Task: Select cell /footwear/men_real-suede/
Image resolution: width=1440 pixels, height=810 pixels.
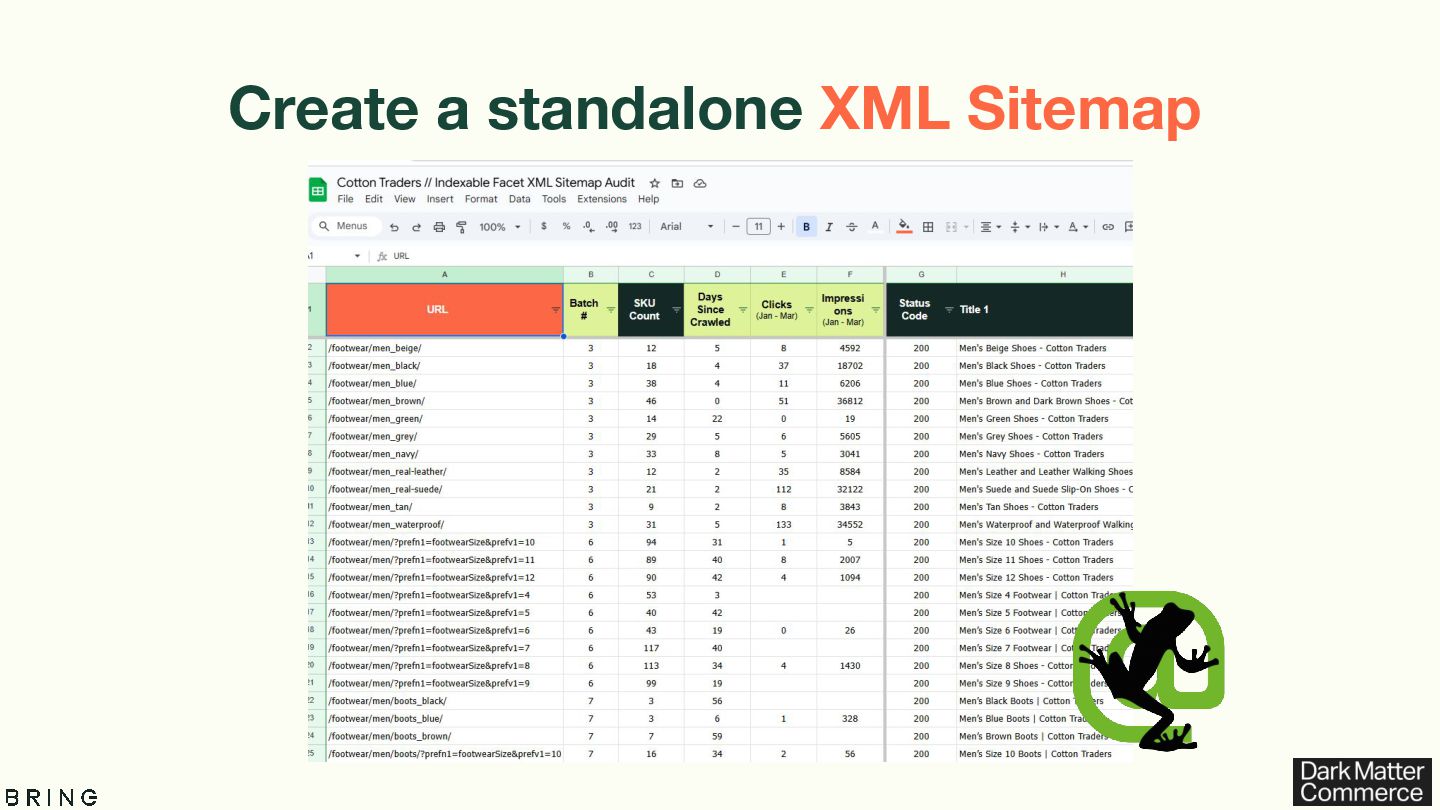Action: [445, 489]
